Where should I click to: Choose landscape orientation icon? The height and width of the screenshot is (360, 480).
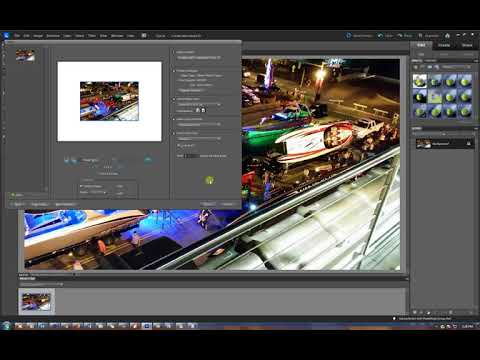tap(203, 110)
